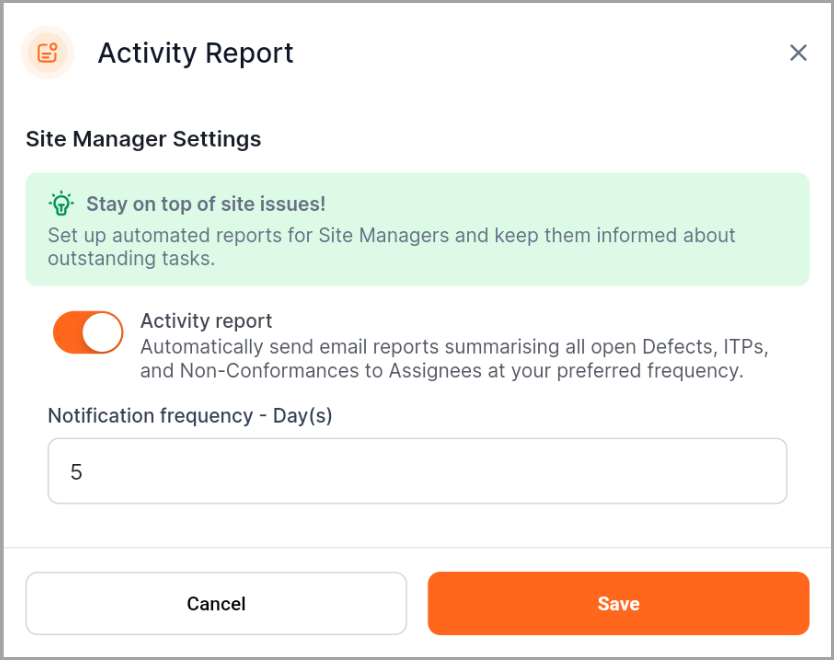Click the "Notification frequency - Day(s)" label
The height and width of the screenshot is (660, 834).
pos(190,415)
